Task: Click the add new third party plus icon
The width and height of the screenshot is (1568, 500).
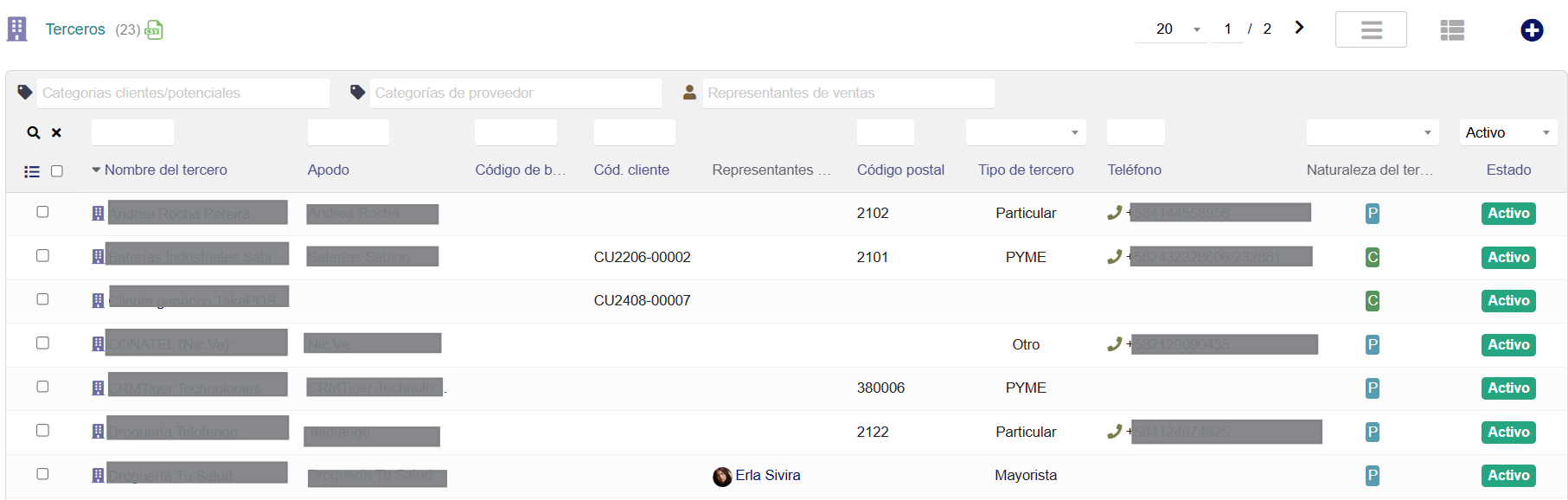Action: 1531,30
